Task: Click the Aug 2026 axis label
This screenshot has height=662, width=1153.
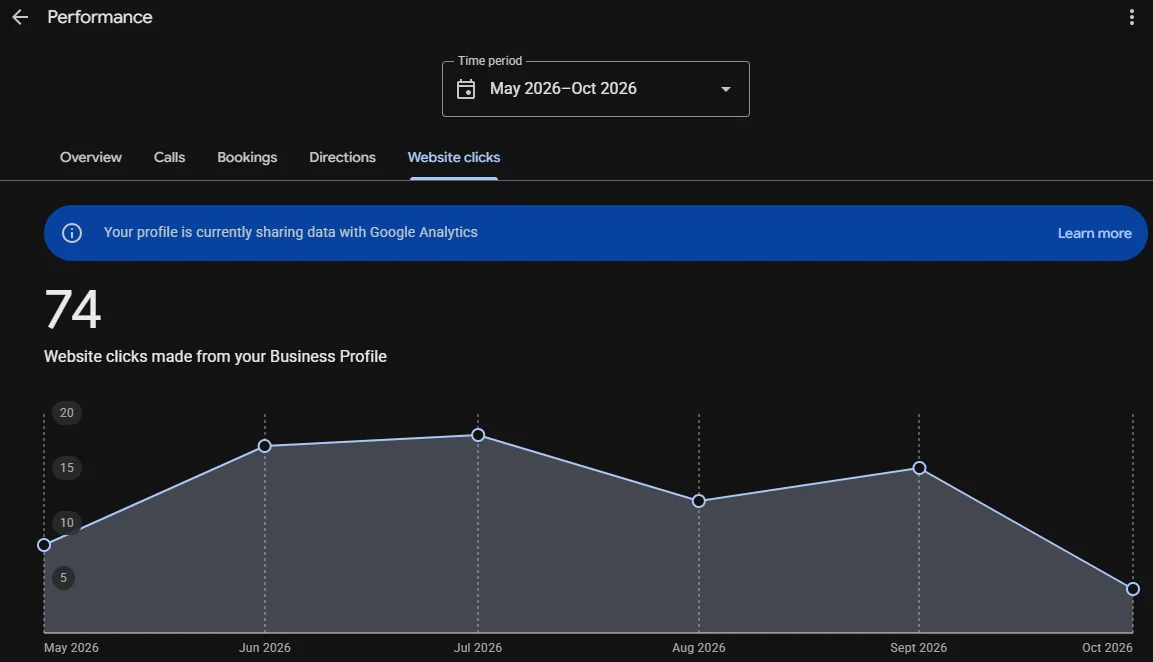Action: tap(699, 648)
